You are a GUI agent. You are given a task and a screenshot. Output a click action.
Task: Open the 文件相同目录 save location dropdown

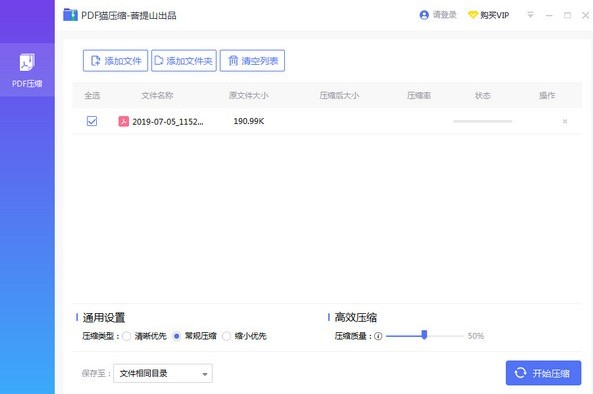tap(163, 373)
